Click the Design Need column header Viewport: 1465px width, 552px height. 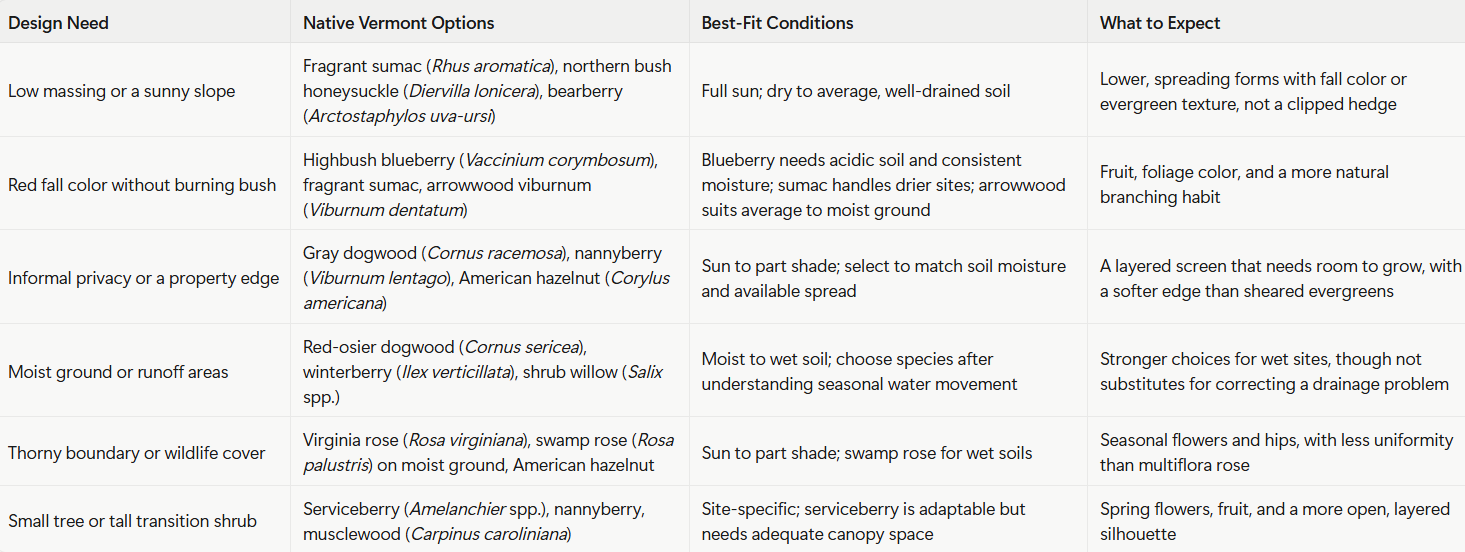[x=145, y=22]
